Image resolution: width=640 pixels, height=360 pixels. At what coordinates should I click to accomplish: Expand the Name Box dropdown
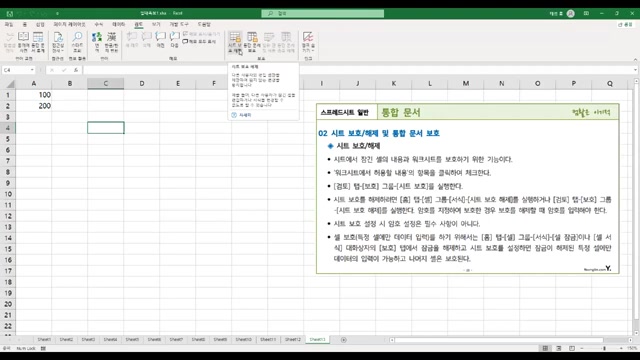pyautogui.click(x=32, y=70)
